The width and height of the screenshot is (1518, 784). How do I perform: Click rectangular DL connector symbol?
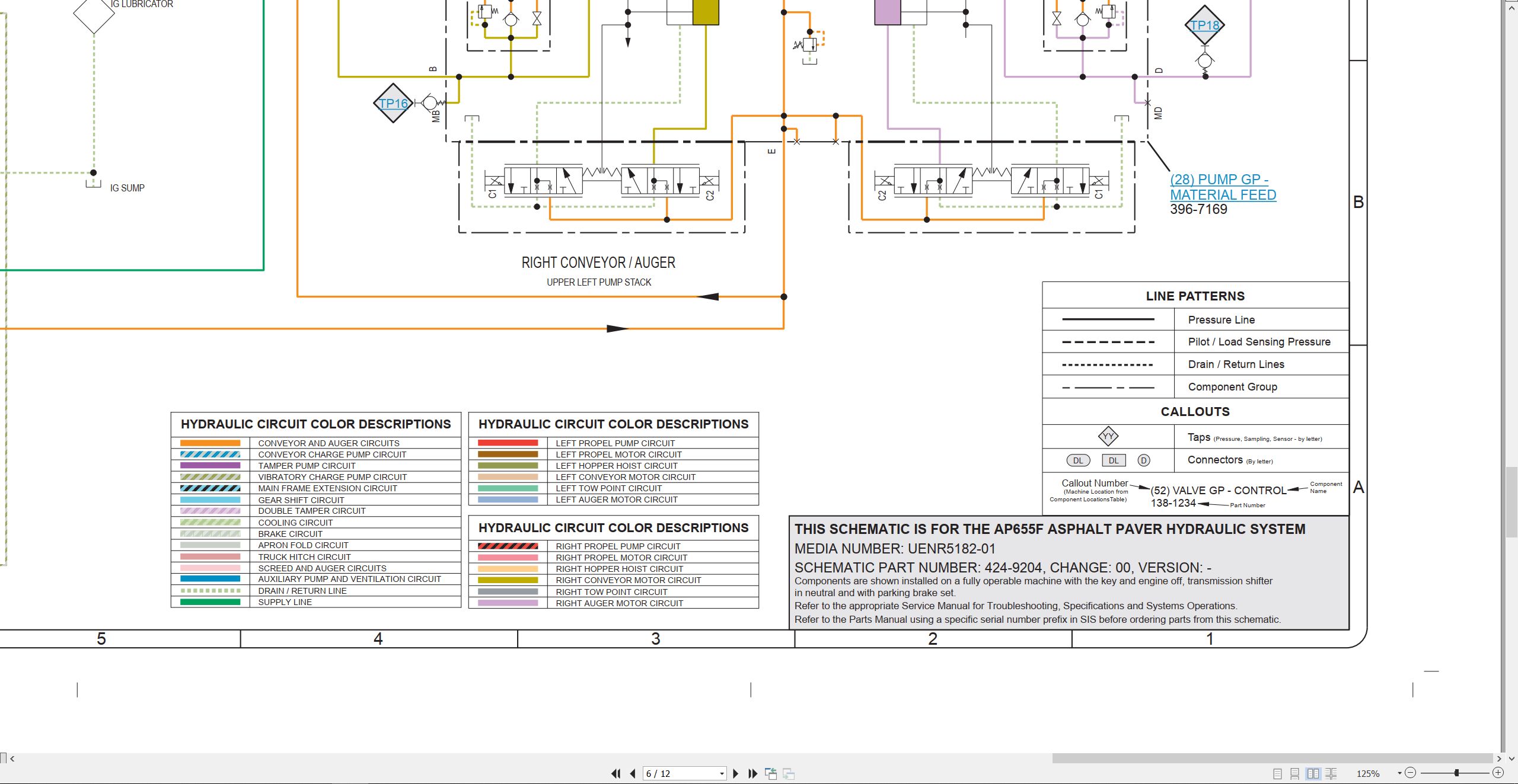point(1114,460)
